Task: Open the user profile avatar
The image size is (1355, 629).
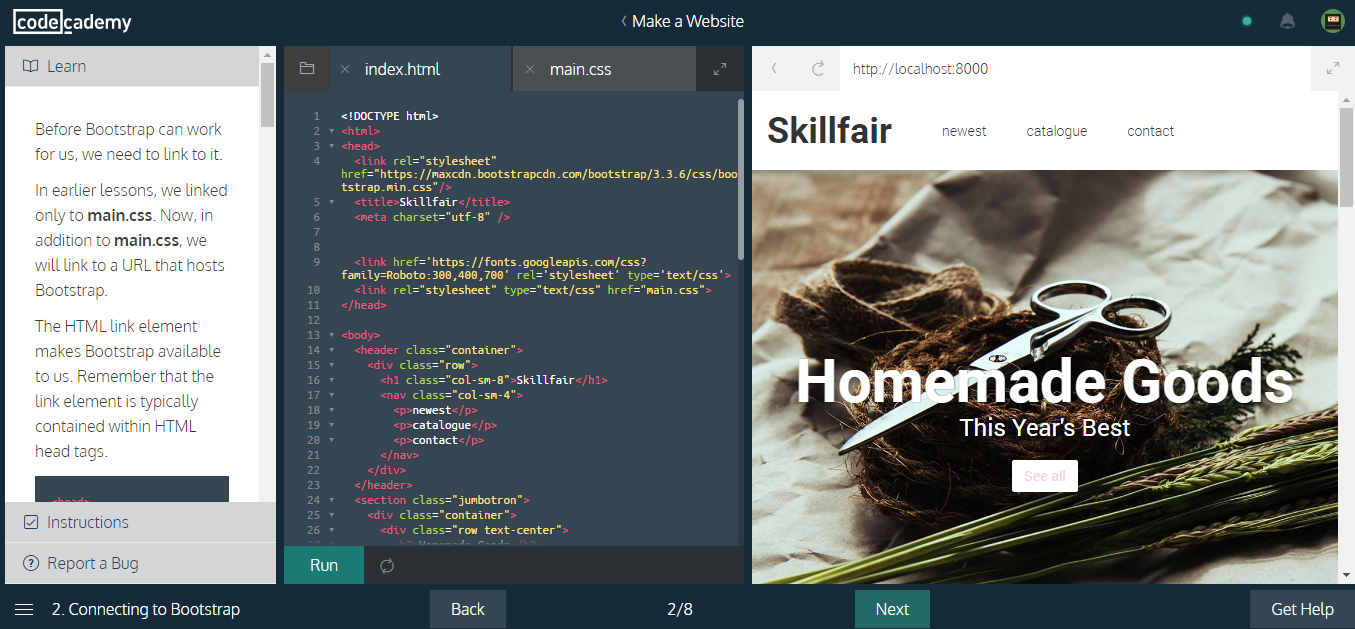Action: pos(1332,21)
